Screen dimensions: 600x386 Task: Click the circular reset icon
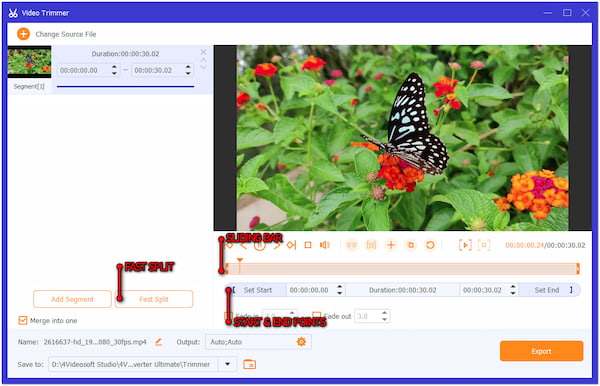tap(430, 245)
